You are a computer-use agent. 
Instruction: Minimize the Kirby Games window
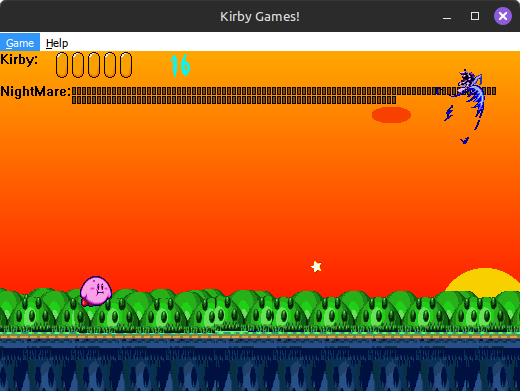(447, 16)
